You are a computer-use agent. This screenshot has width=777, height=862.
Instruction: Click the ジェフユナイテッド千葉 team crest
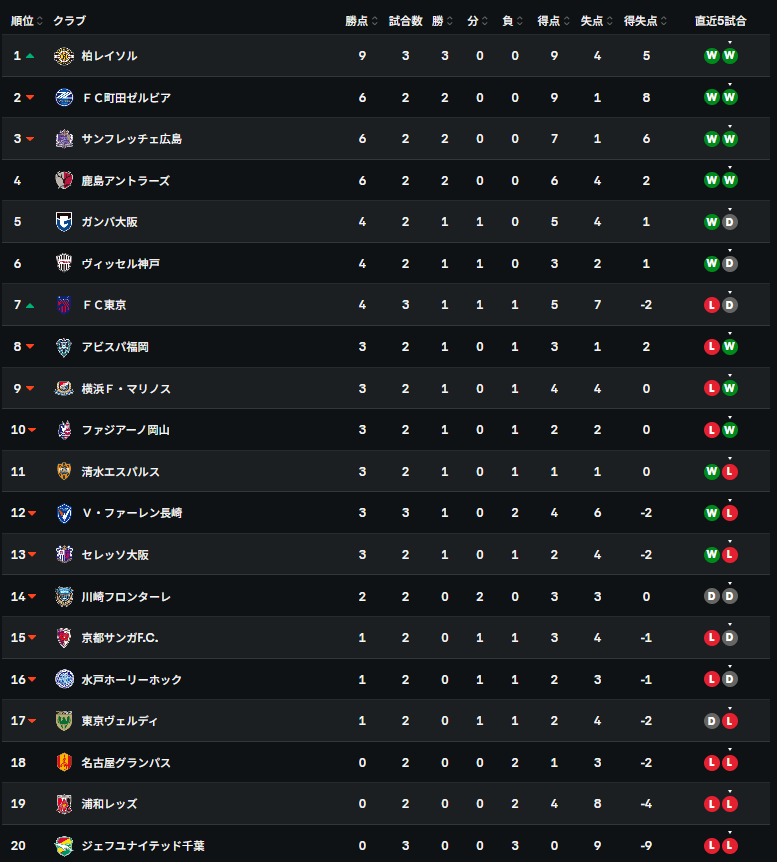64,846
